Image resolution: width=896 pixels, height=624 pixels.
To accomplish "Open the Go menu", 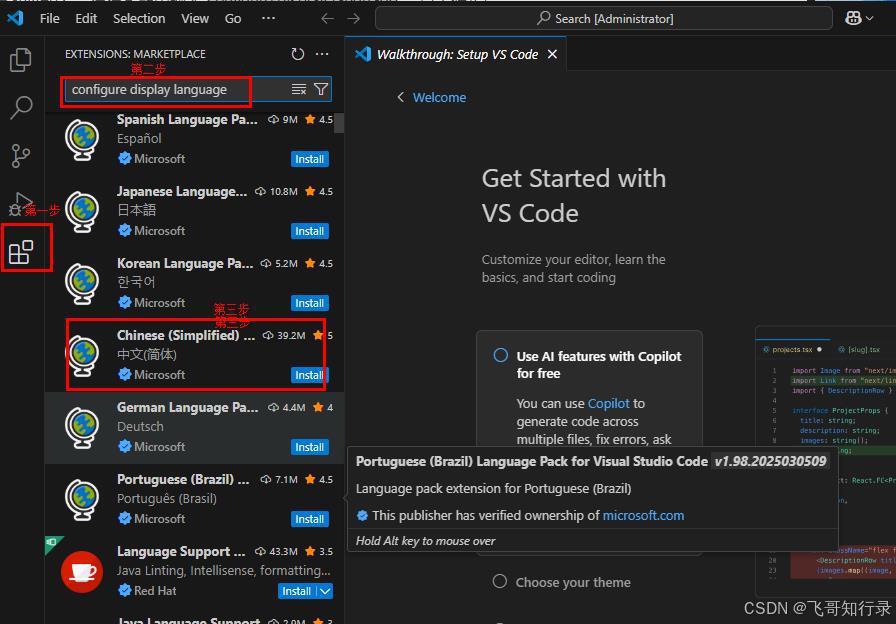I will click(233, 18).
